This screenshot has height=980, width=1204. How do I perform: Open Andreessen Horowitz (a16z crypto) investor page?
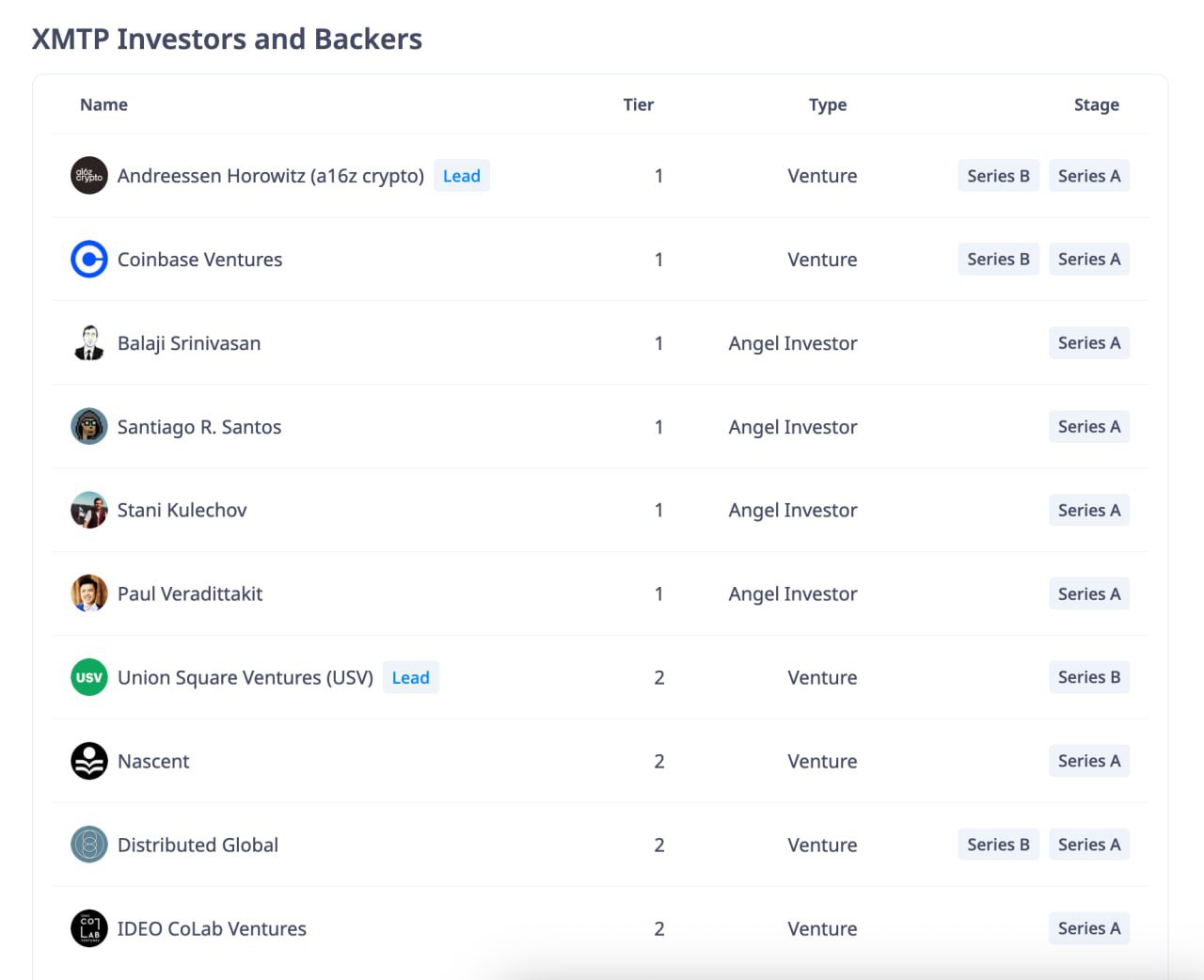point(271,176)
